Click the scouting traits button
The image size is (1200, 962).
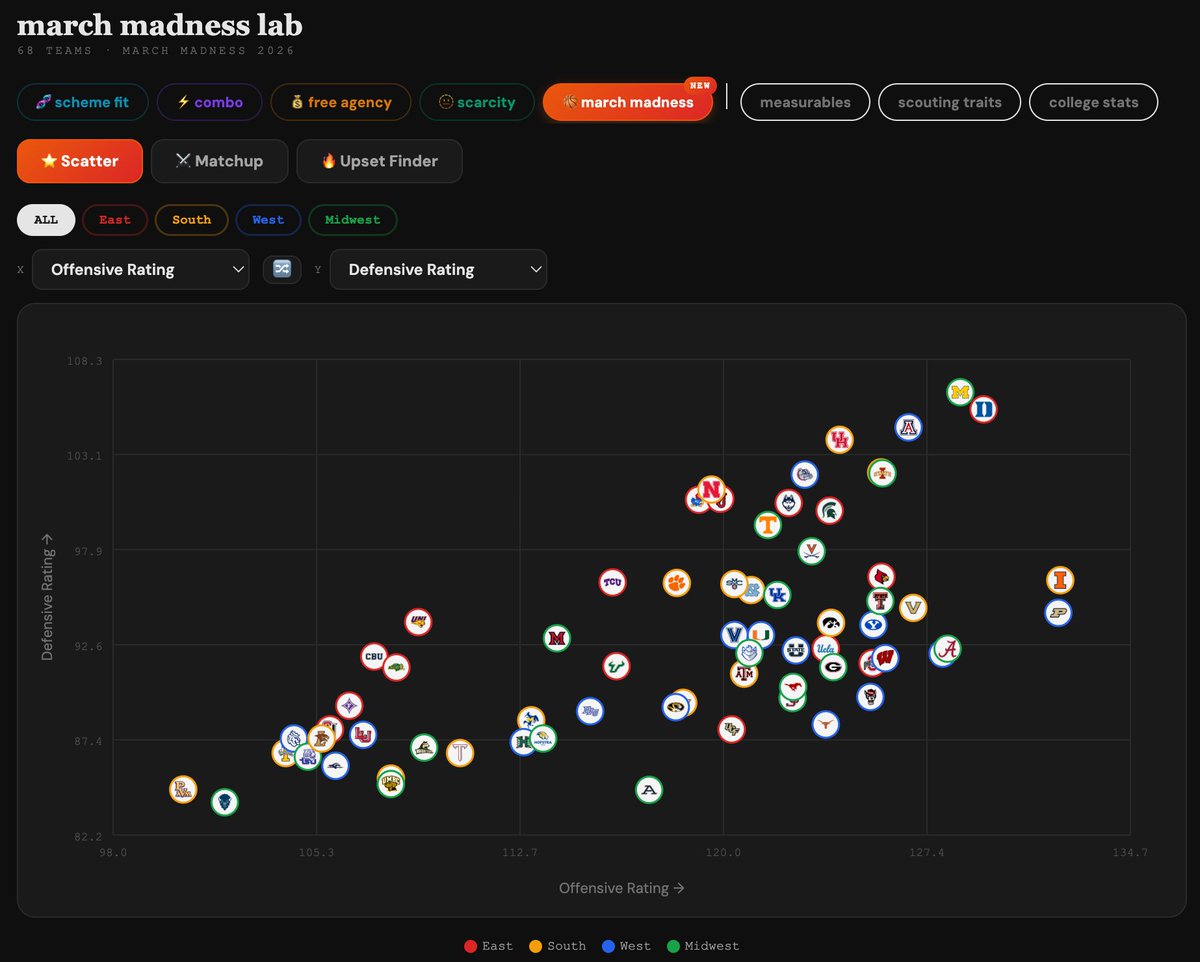pyautogui.click(x=949, y=102)
